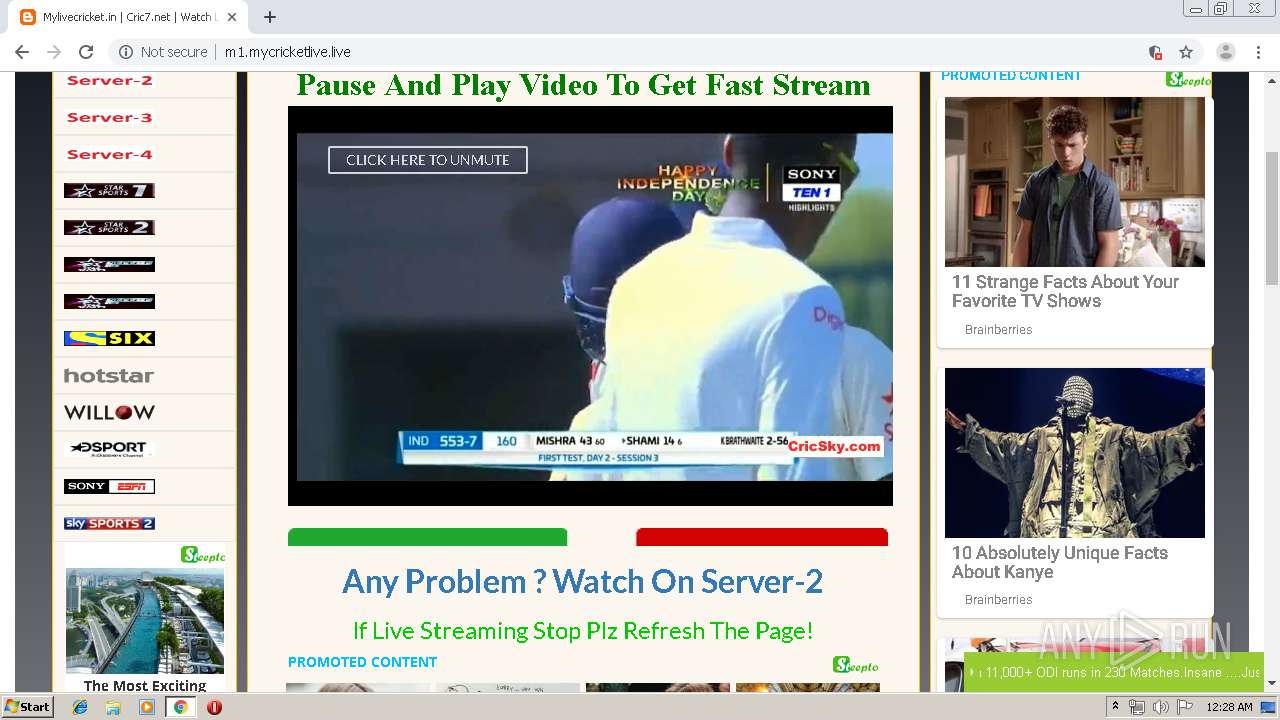Viewport: 1280px width, 720px height.
Task: Open the volume control in system tray
Action: tap(1160, 707)
